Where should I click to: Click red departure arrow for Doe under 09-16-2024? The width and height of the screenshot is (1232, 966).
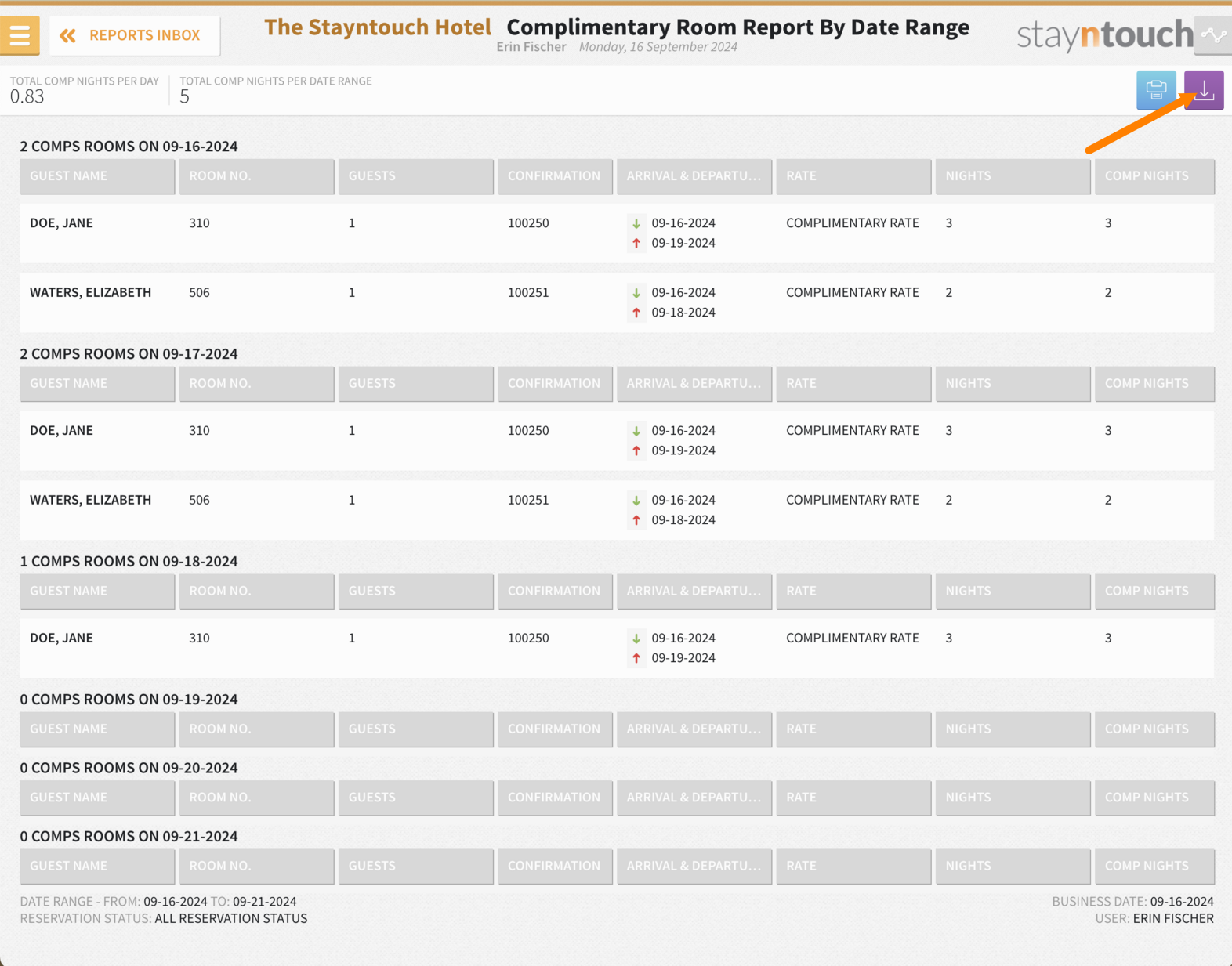click(x=636, y=244)
